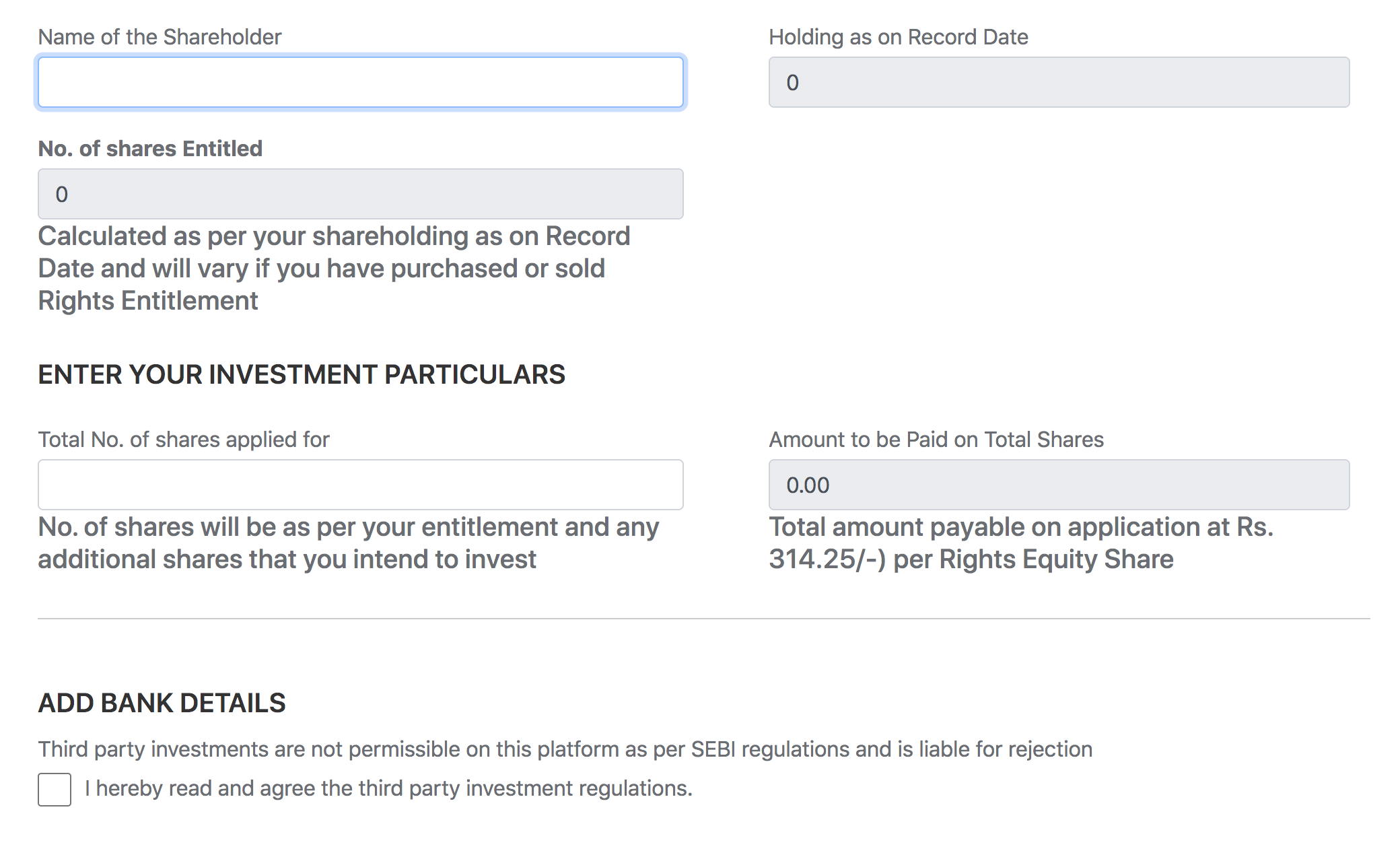Focus the Name of the Shareholder input field
This screenshot has height=859, width=1400.
coord(361,82)
